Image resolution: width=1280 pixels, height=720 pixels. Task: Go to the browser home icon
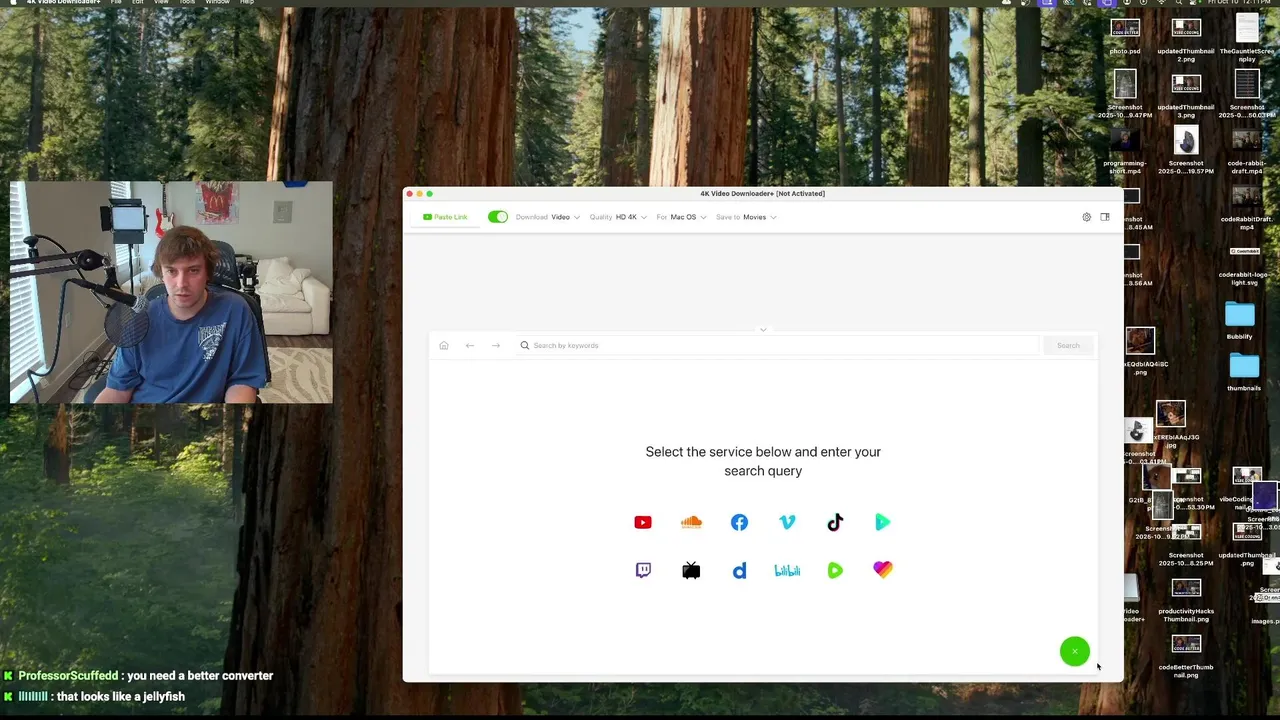(x=444, y=345)
